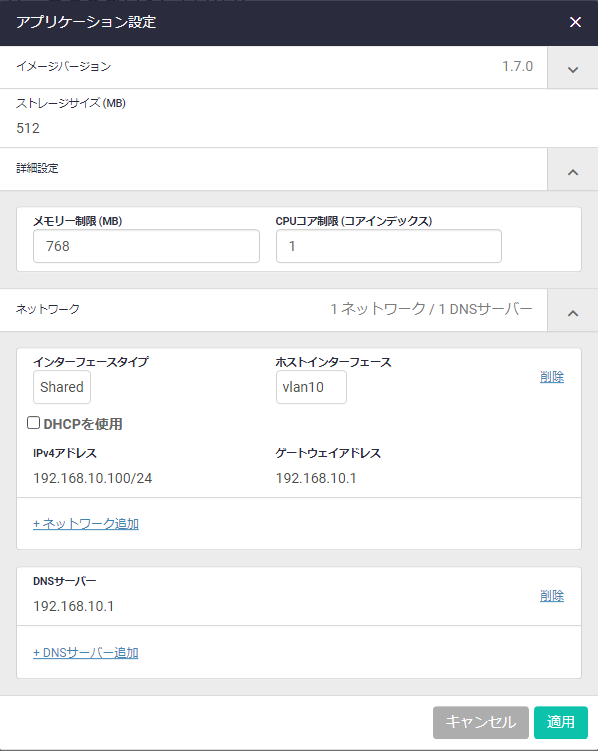
Task: Enable the DHCPを使用 checkbox
Action: 34,423
